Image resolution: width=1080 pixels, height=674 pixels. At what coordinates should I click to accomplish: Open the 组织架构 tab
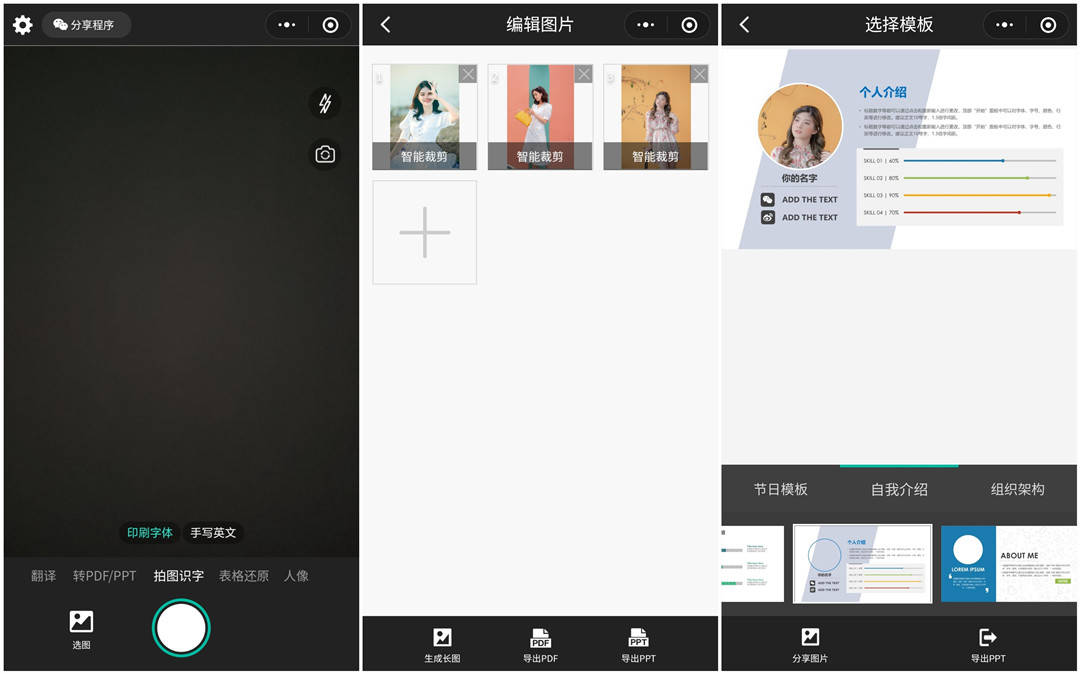point(1017,489)
